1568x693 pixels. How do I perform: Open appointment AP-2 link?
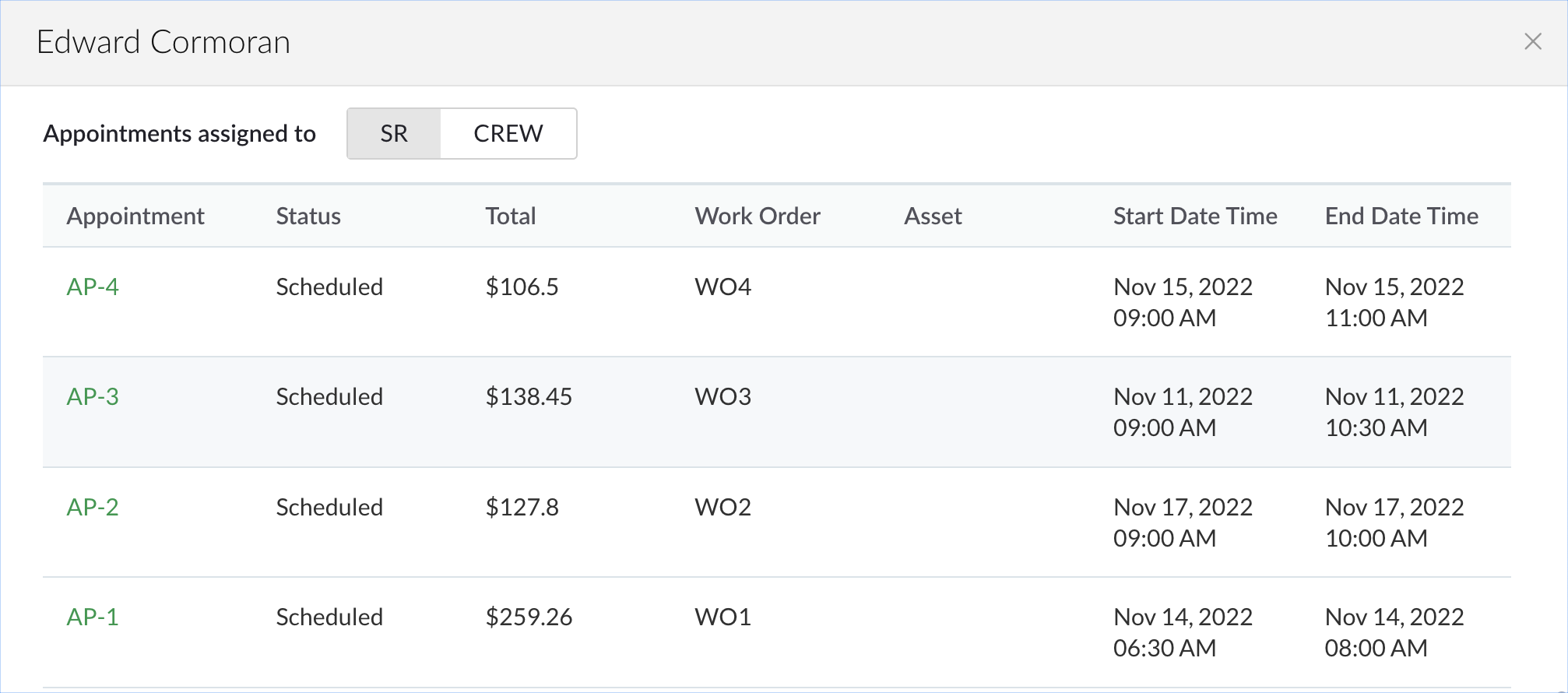(x=93, y=508)
